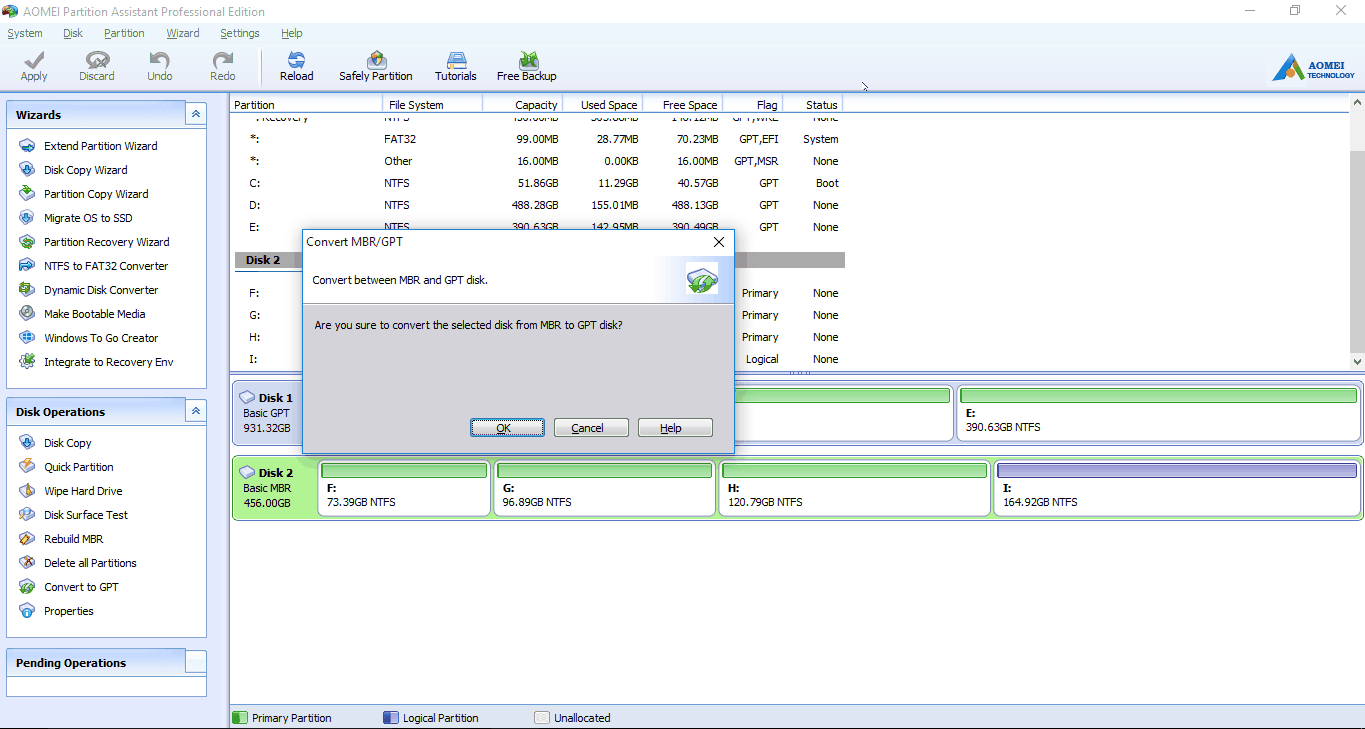This screenshot has height=729, width=1365.
Task: Close the Convert MBR/GPT dialog
Action: pos(718,242)
